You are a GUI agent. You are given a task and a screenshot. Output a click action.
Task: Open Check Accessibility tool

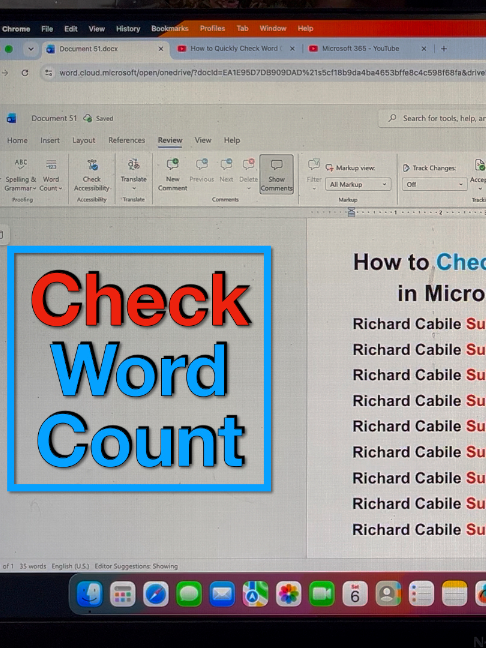92,175
